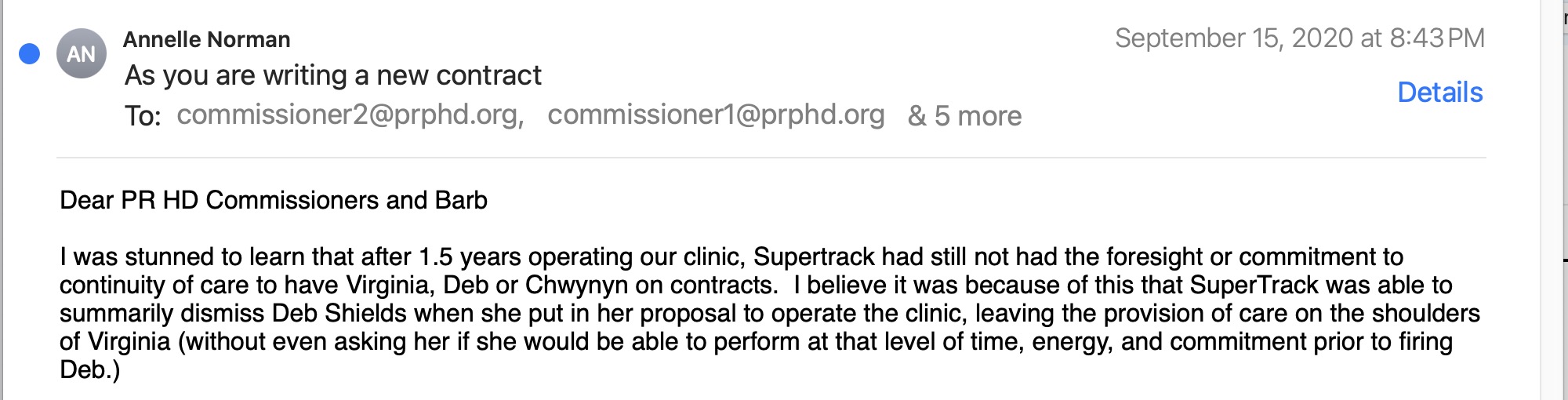Screen dimensions: 1568x400
Task: Click the September 15, 2020 timestamp
Action: click(1299, 38)
